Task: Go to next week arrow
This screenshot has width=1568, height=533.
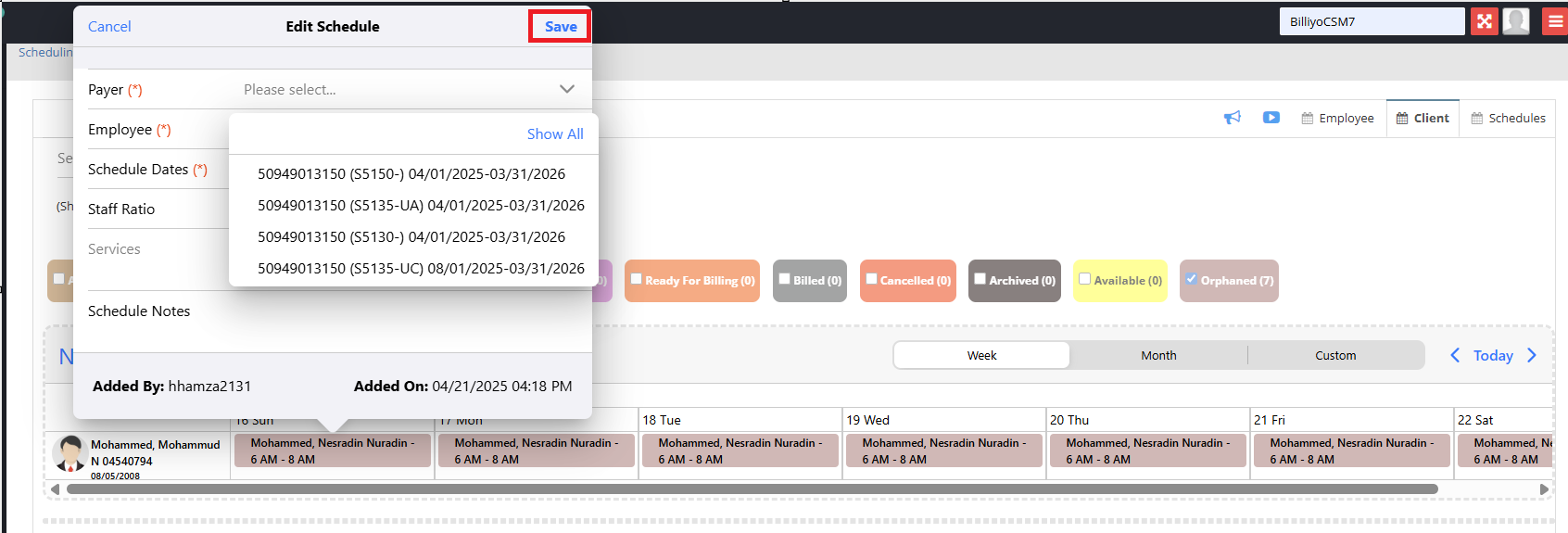Action: [1531, 355]
